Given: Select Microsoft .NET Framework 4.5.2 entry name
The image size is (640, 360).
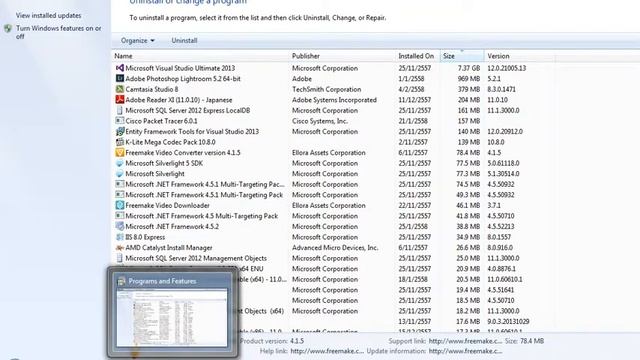Looking at the screenshot, I should [x=172, y=227].
